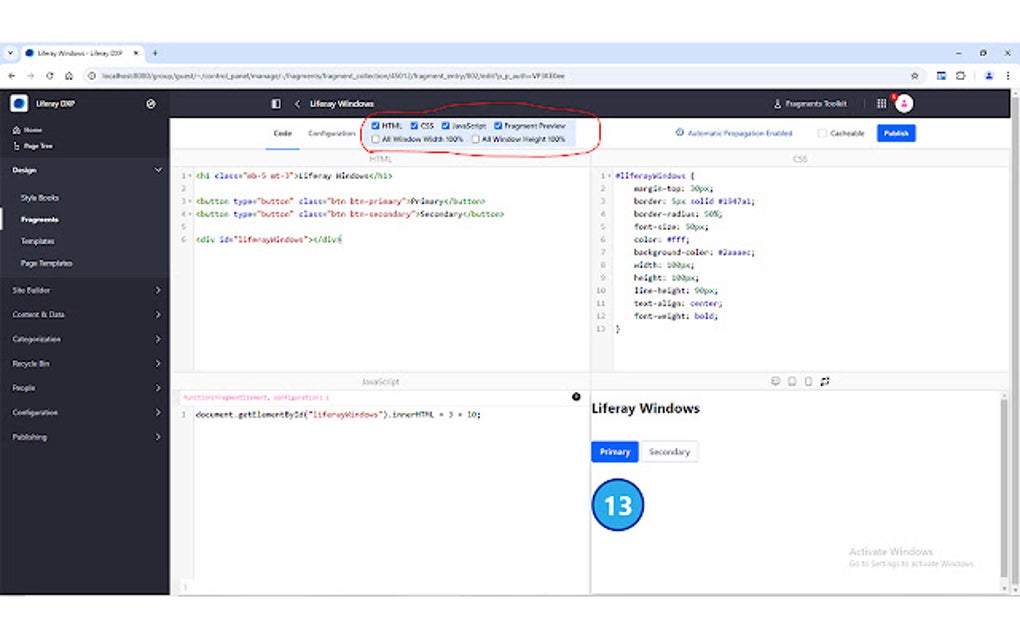Image resolution: width=1020 pixels, height=638 pixels.
Task: Click the browser address bar
Action: pyautogui.click(x=400, y=75)
